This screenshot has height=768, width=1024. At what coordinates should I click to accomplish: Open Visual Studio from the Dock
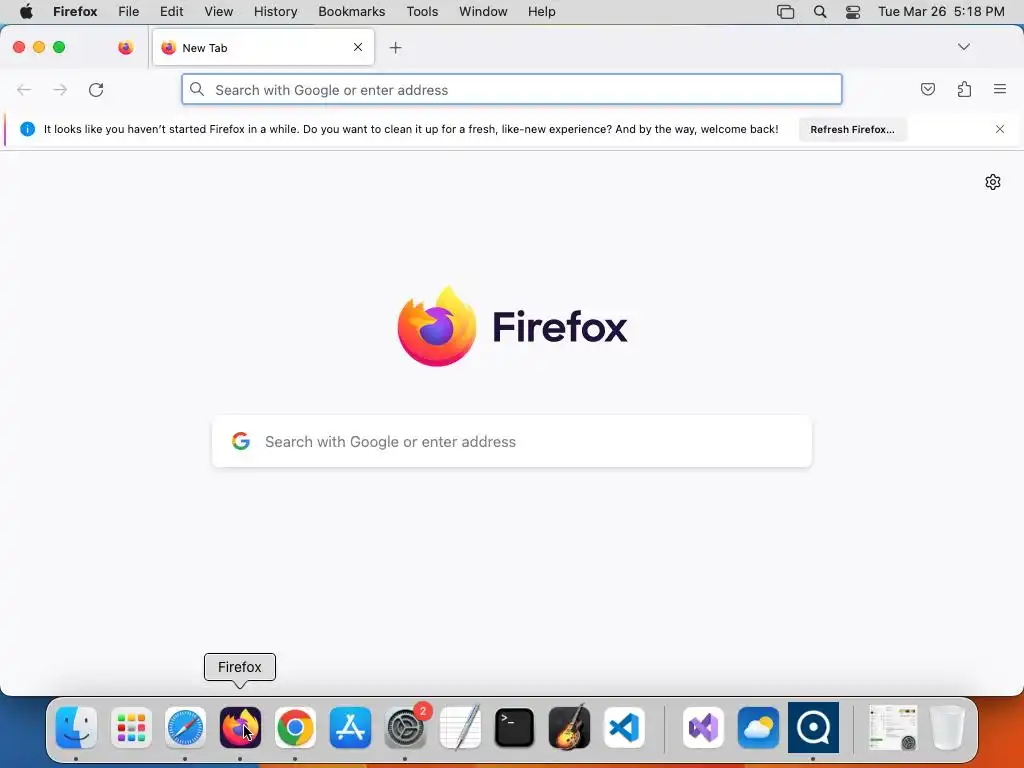click(x=703, y=728)
